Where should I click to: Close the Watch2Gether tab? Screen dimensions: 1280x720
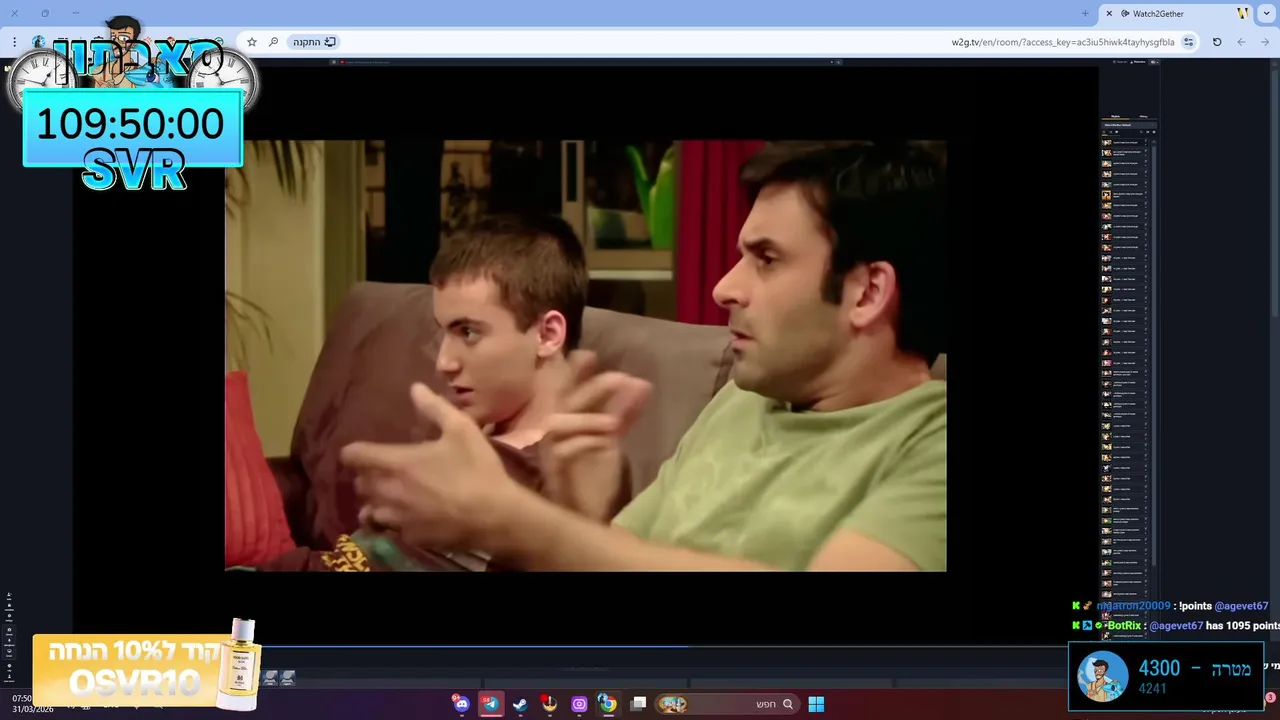pos(1109,13)
